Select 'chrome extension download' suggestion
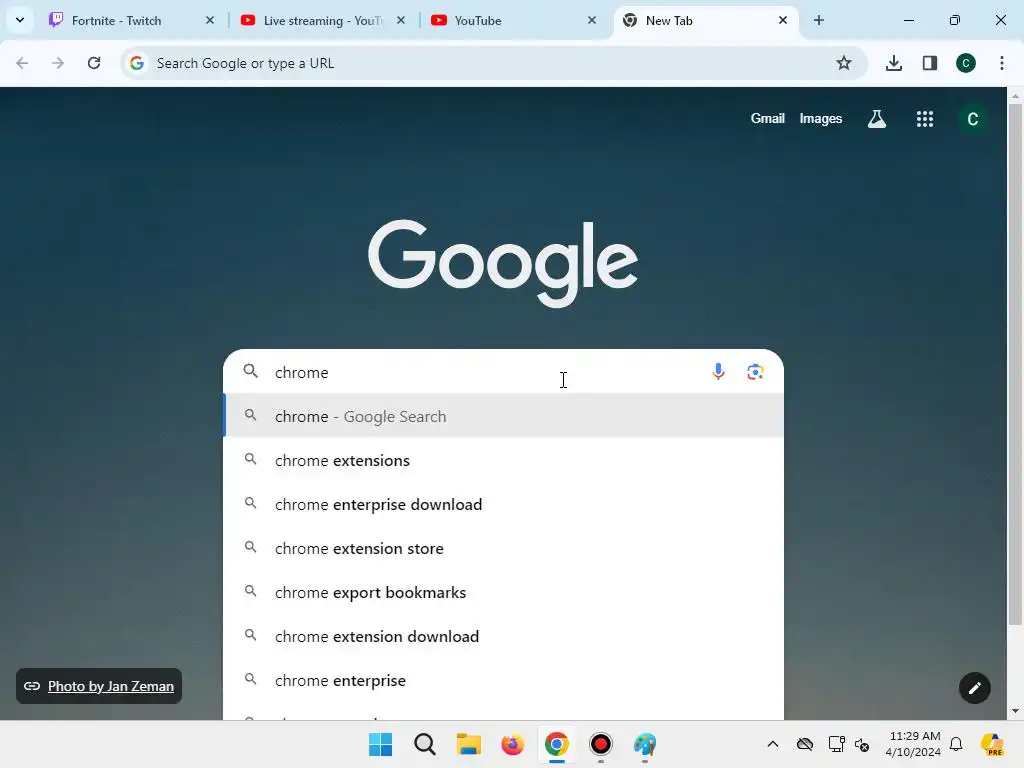Screen dimensions: 1024x768 (504, 636)
